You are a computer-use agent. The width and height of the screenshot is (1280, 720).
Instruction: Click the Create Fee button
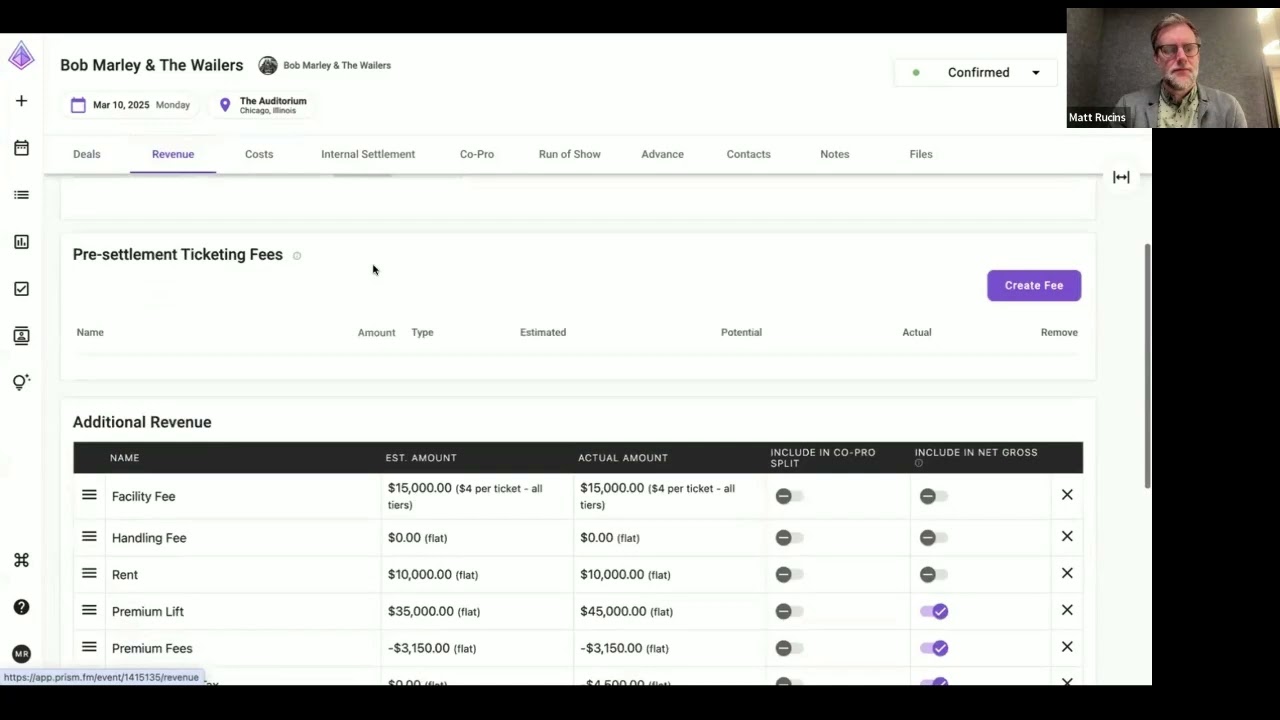(1034, 285)
